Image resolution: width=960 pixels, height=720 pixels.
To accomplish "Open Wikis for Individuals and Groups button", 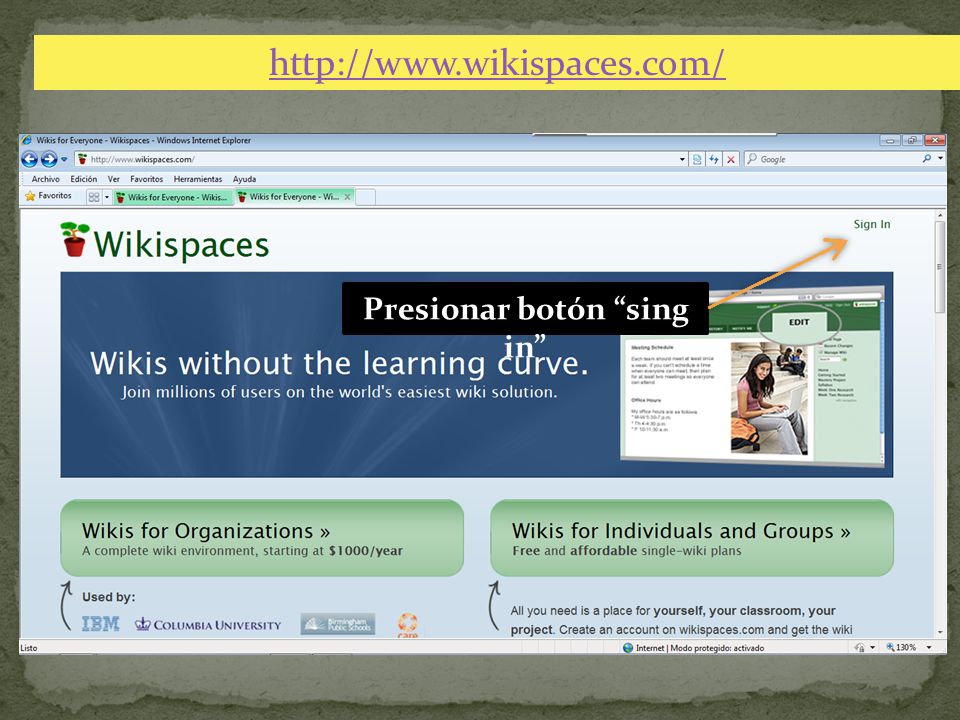I will pyautogui.click(x=692, y=538).
